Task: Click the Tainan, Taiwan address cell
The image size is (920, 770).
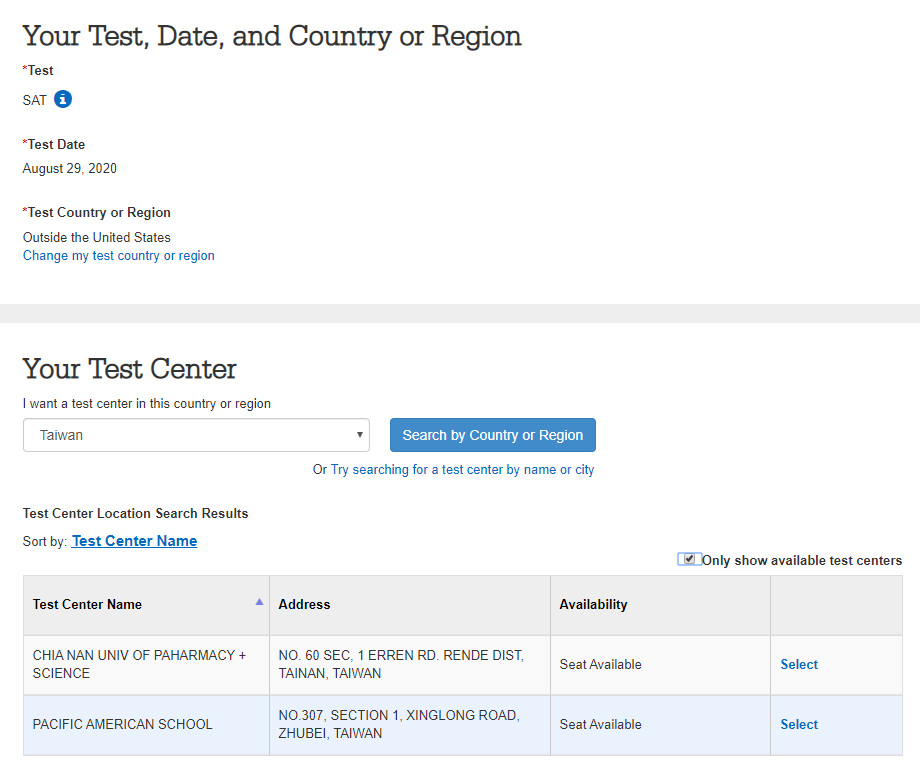Action: click(x=410, y=664)
